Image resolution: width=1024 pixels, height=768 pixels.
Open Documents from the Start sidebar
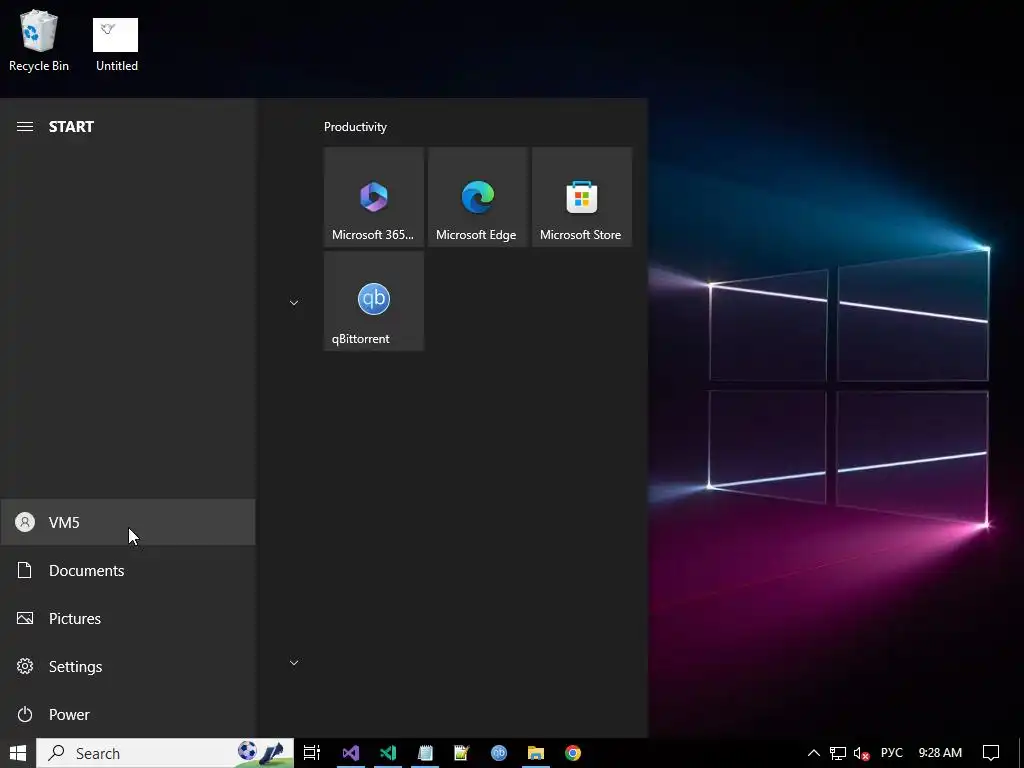coord(128,570)
